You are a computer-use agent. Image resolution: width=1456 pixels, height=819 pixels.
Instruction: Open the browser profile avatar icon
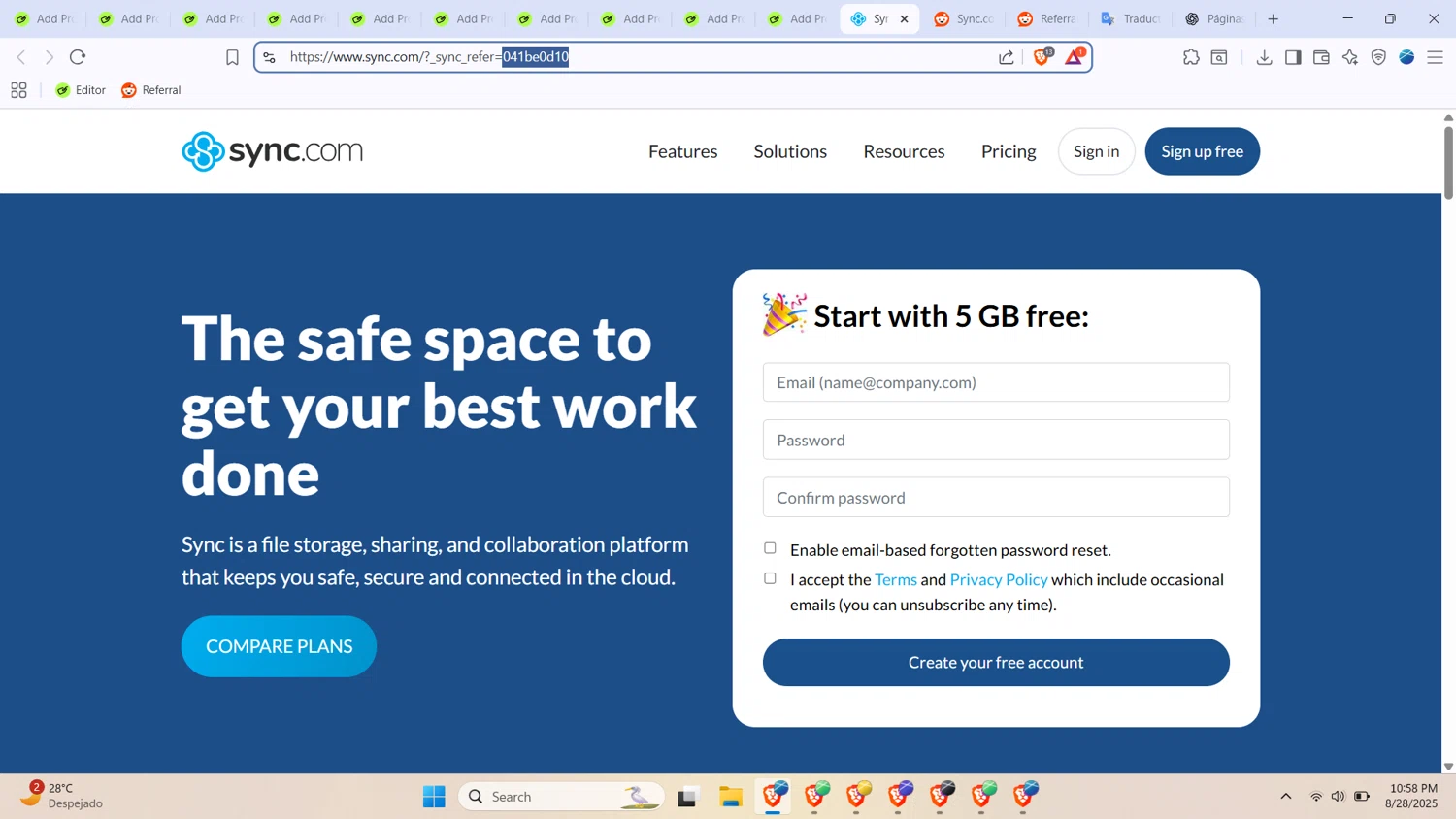1406,57
